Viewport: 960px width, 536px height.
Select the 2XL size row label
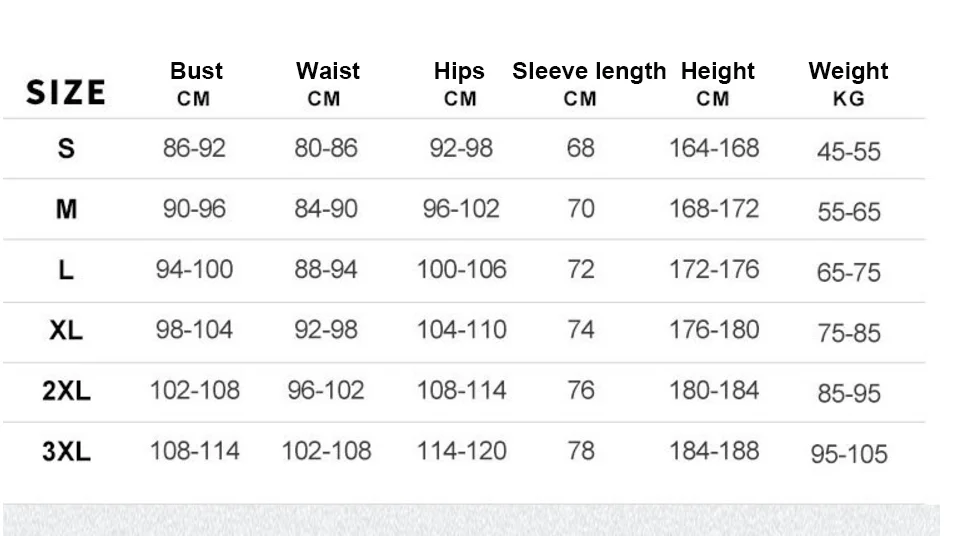(66, 391)
